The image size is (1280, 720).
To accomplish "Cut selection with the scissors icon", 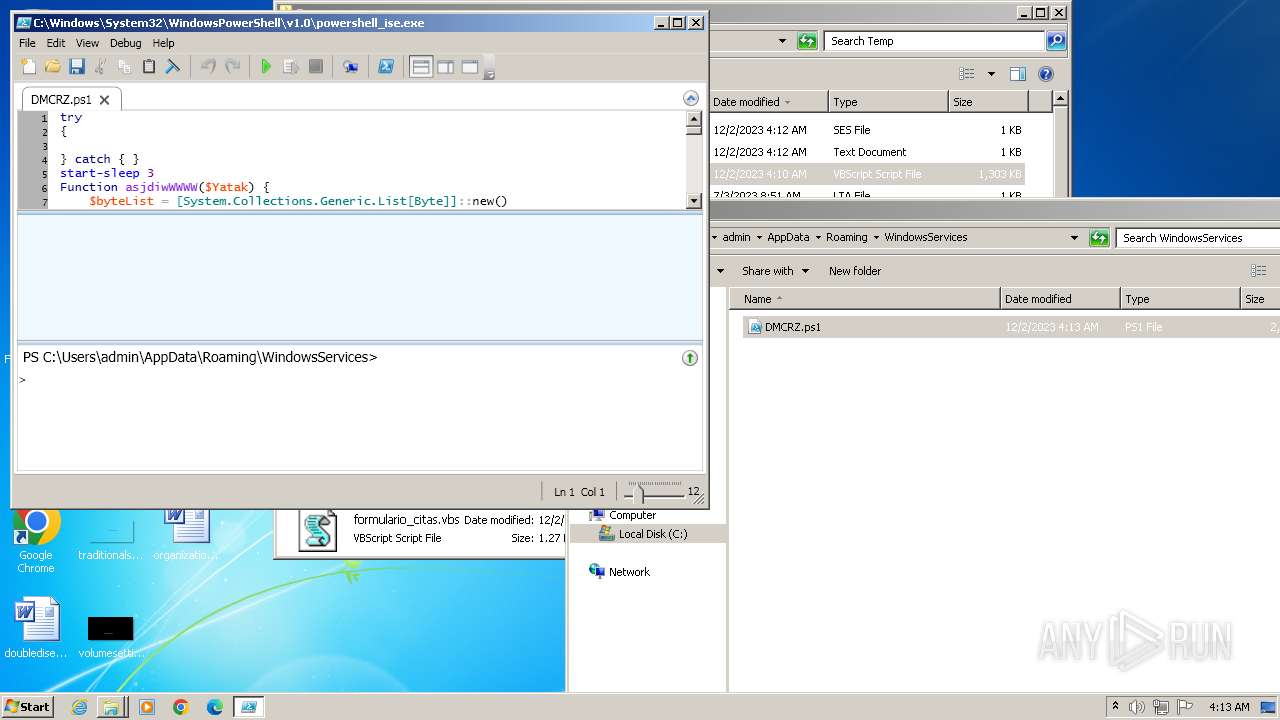I will 100,67.
